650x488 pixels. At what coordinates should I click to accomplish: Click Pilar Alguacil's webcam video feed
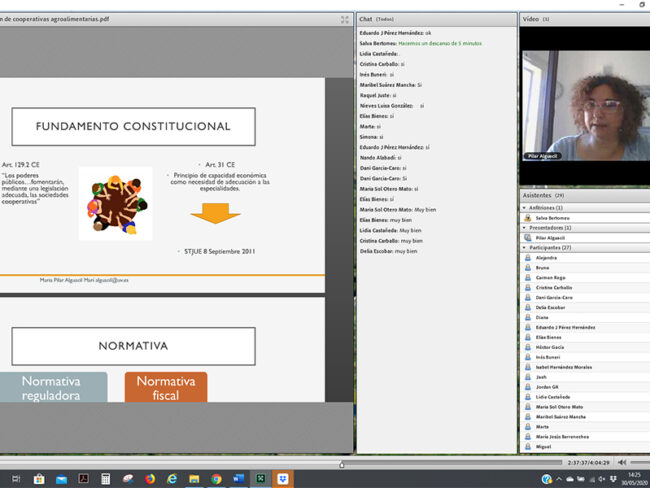click(x=584, y=105)
